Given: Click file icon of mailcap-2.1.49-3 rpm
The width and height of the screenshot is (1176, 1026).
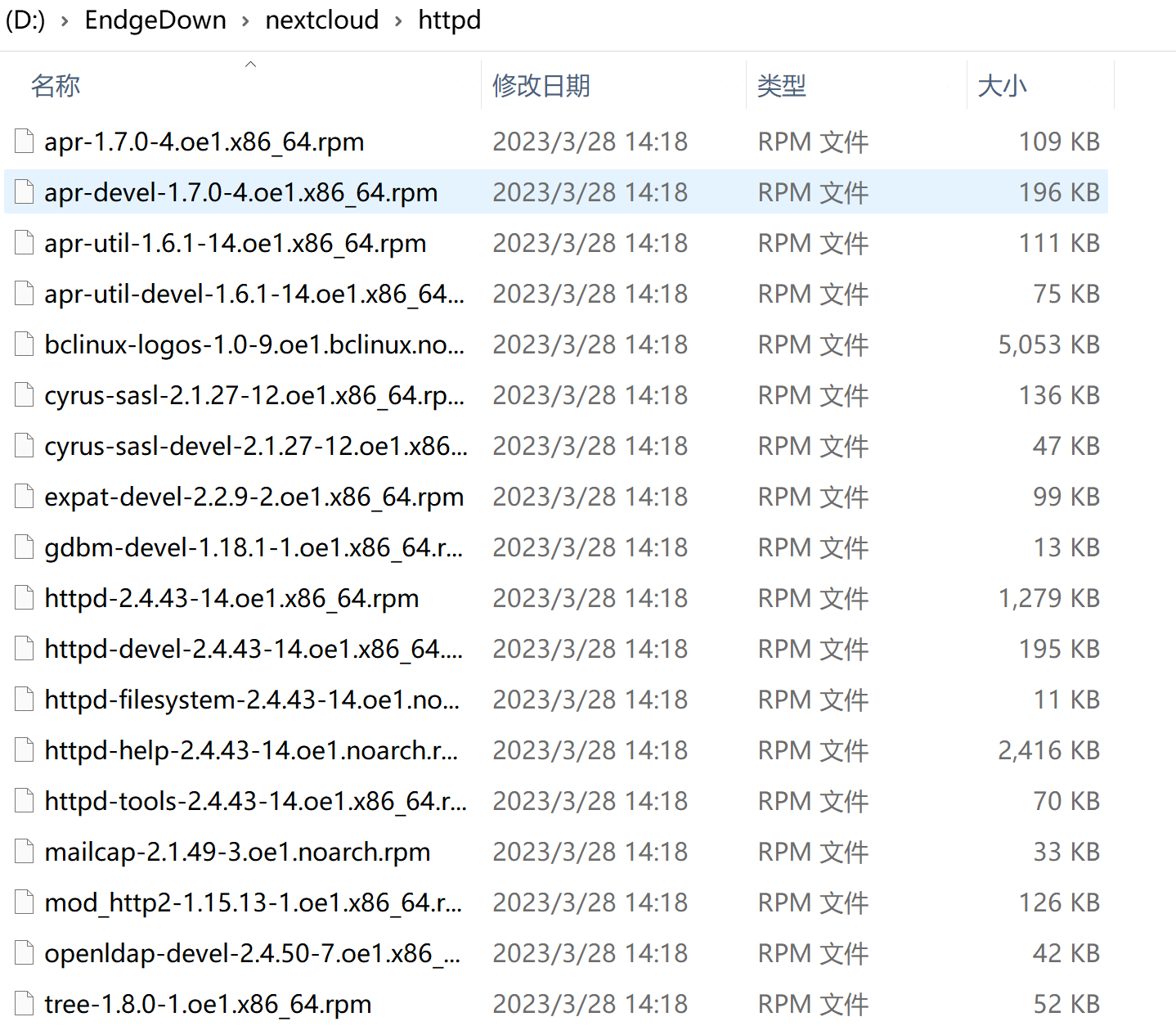Looking at the screenshot, I should pyautogui.click(x=25, y=852).
